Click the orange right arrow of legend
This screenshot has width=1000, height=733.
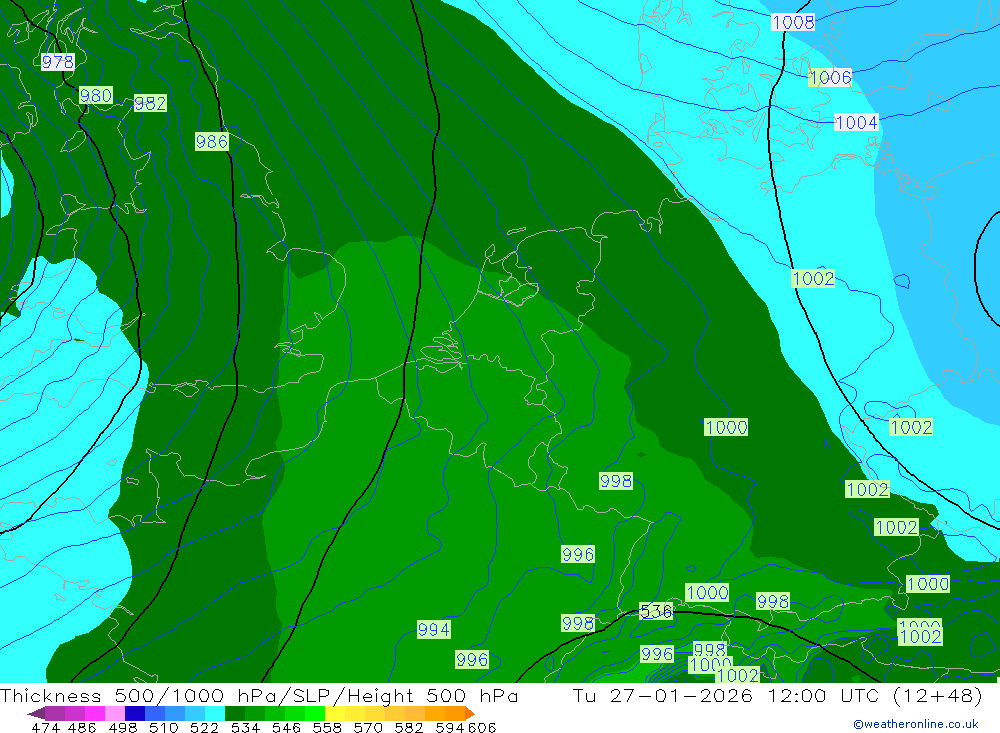[x=470, y=713]
